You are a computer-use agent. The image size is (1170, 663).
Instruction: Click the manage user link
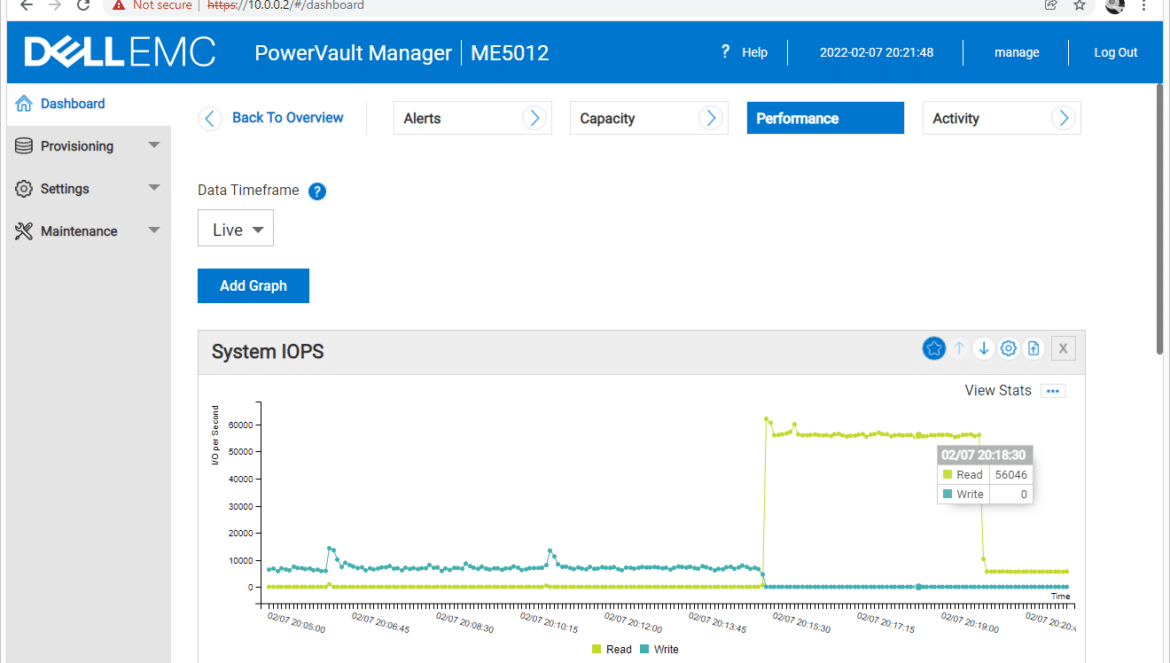pos(1016,52)
